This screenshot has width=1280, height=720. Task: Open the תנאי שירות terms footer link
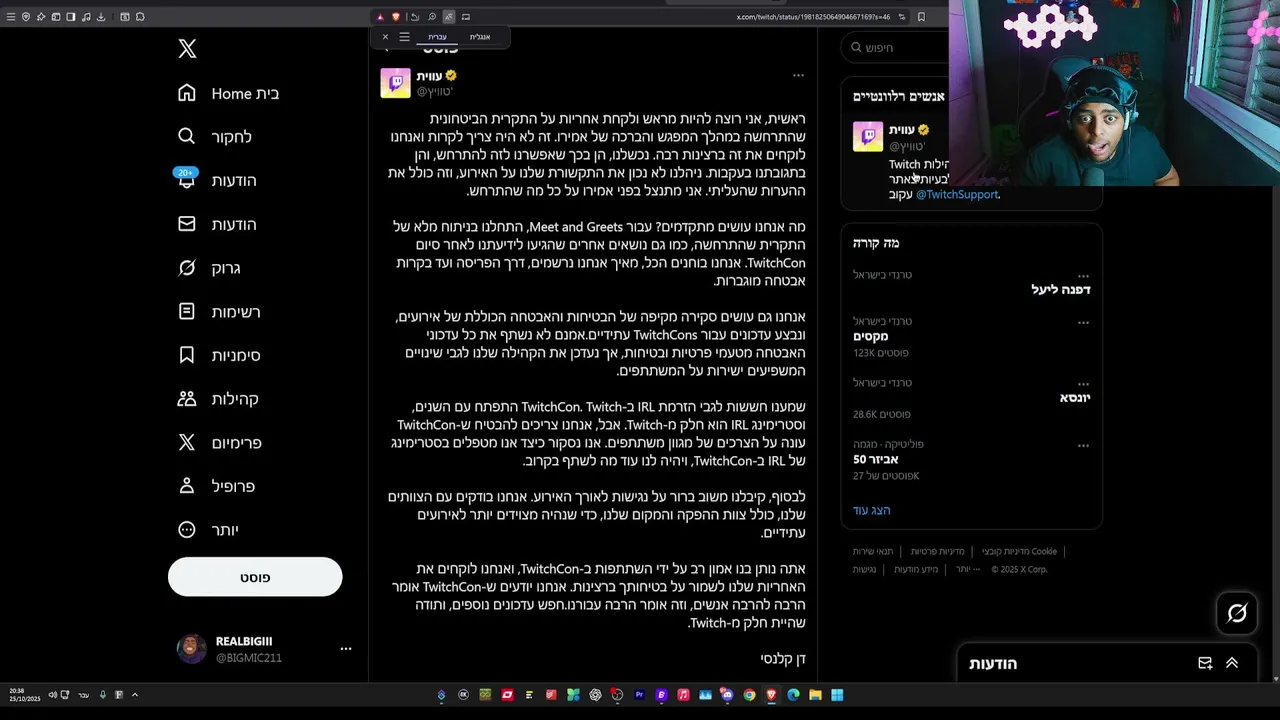(873, 551)
